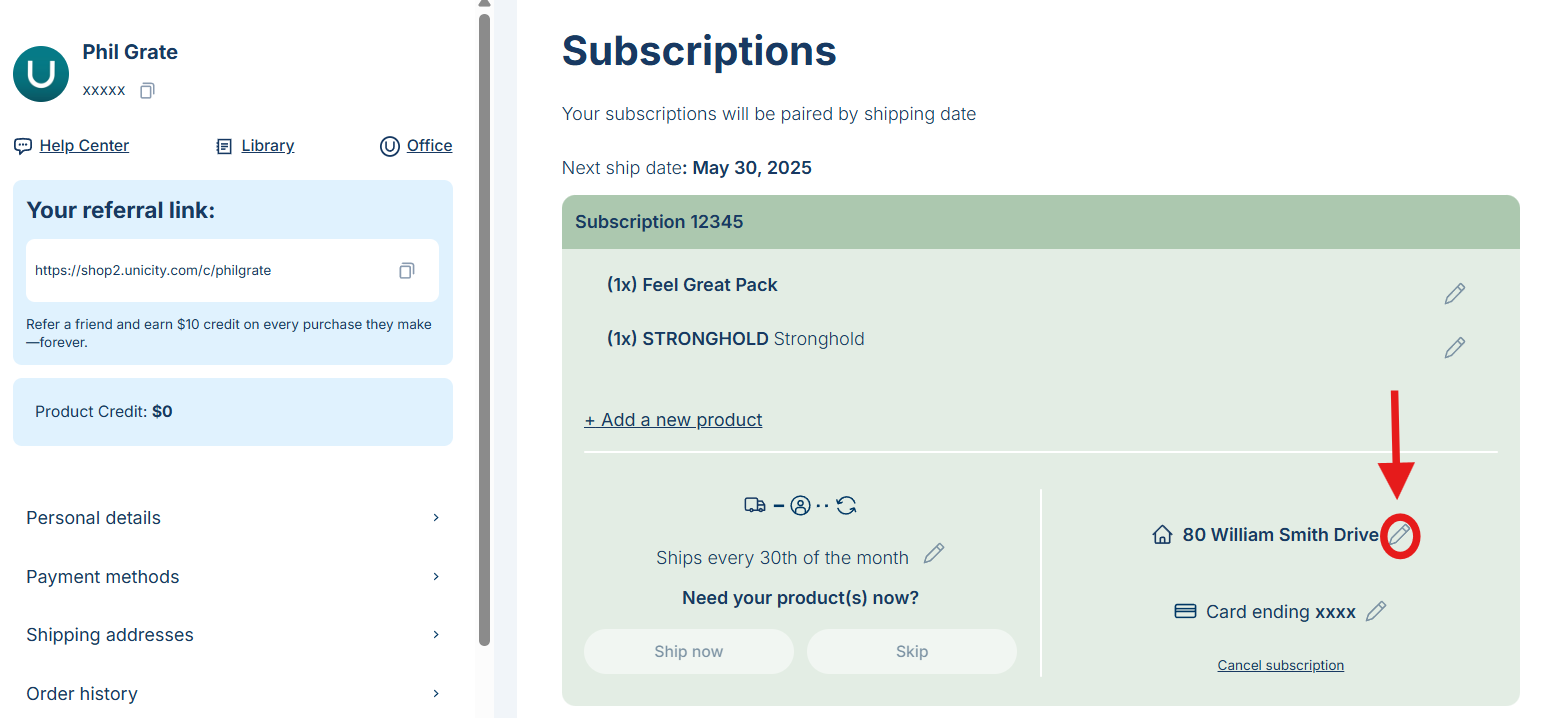Edit the STRONGHOLD product item
Screen dimensions: 1552x718
point(1454,348)
